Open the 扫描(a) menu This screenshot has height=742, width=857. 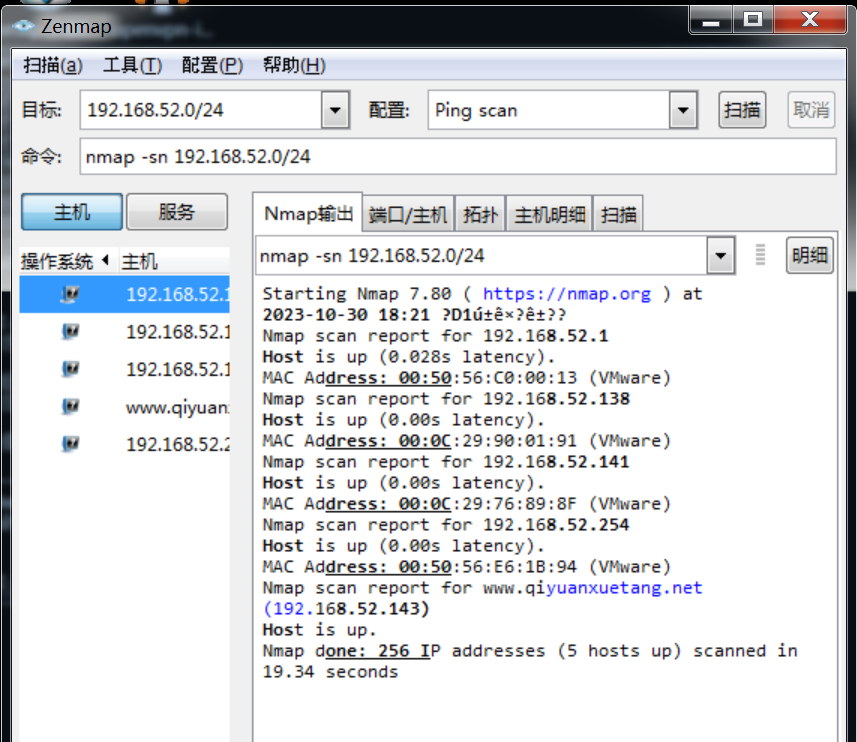[52, 66]
